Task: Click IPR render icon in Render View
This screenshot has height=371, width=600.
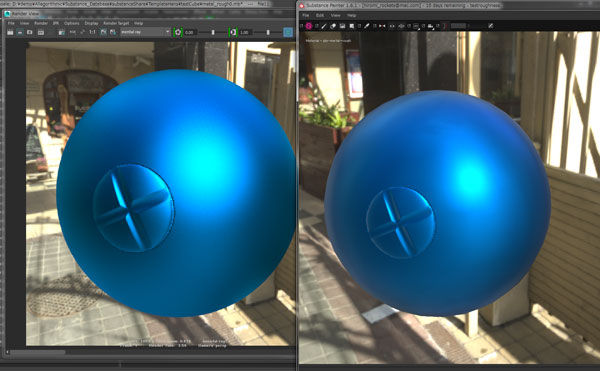Action: pos(61,33)
